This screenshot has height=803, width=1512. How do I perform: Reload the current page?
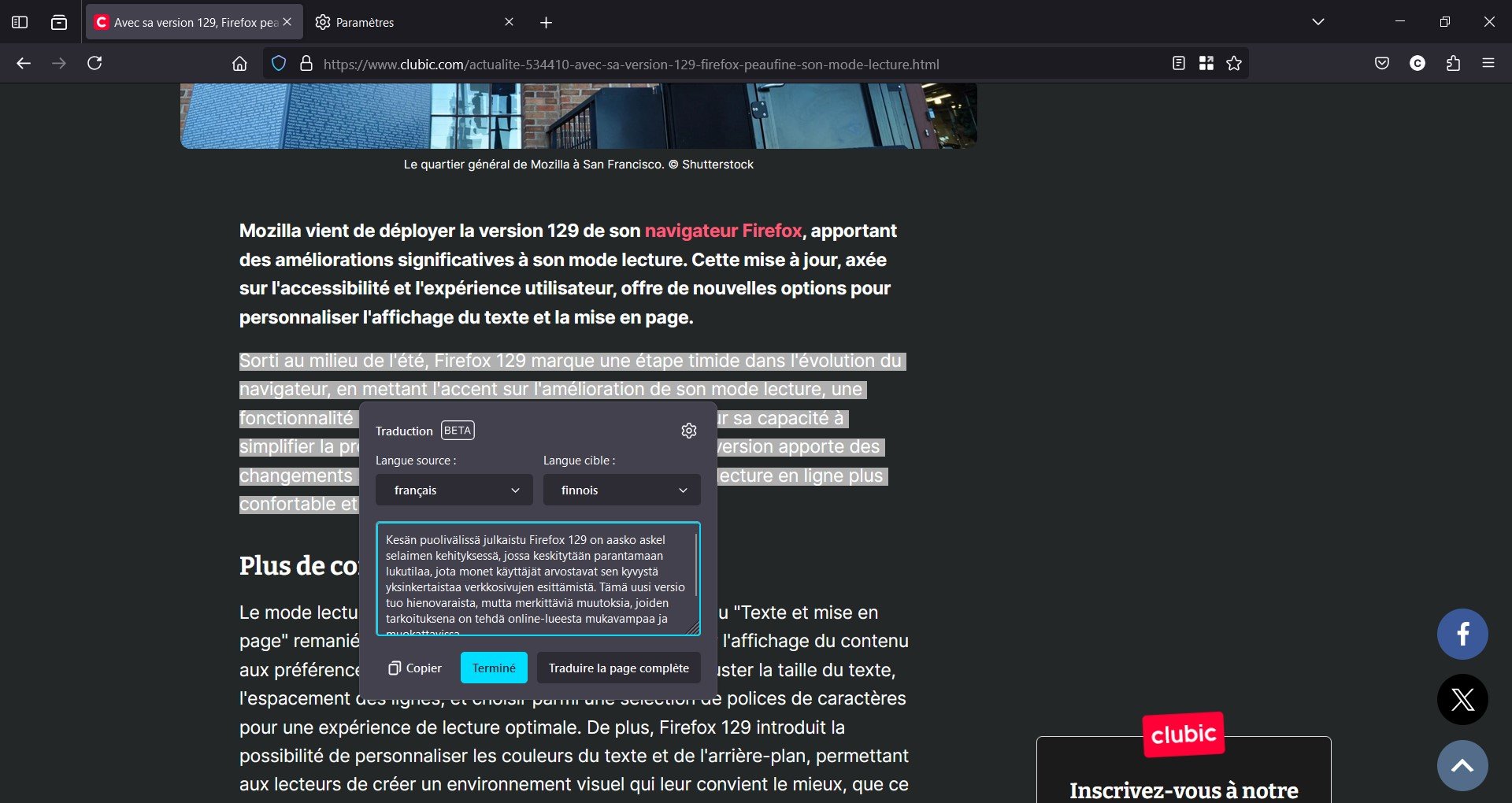(94, 63)
